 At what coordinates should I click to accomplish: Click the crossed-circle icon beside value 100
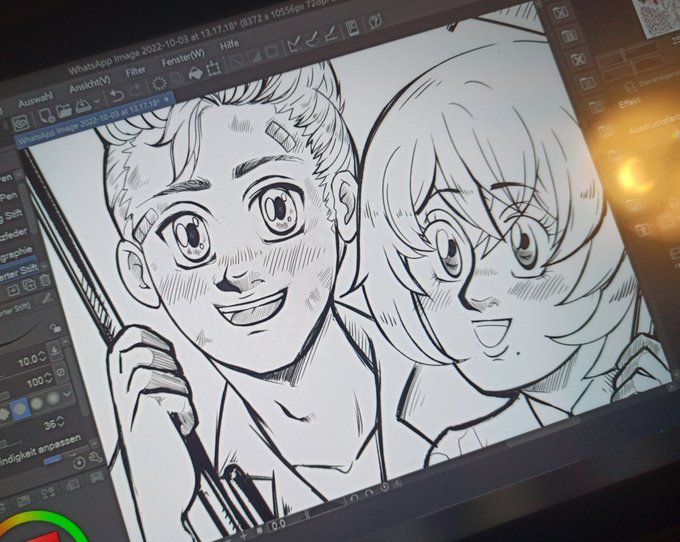tap(61, 372)
